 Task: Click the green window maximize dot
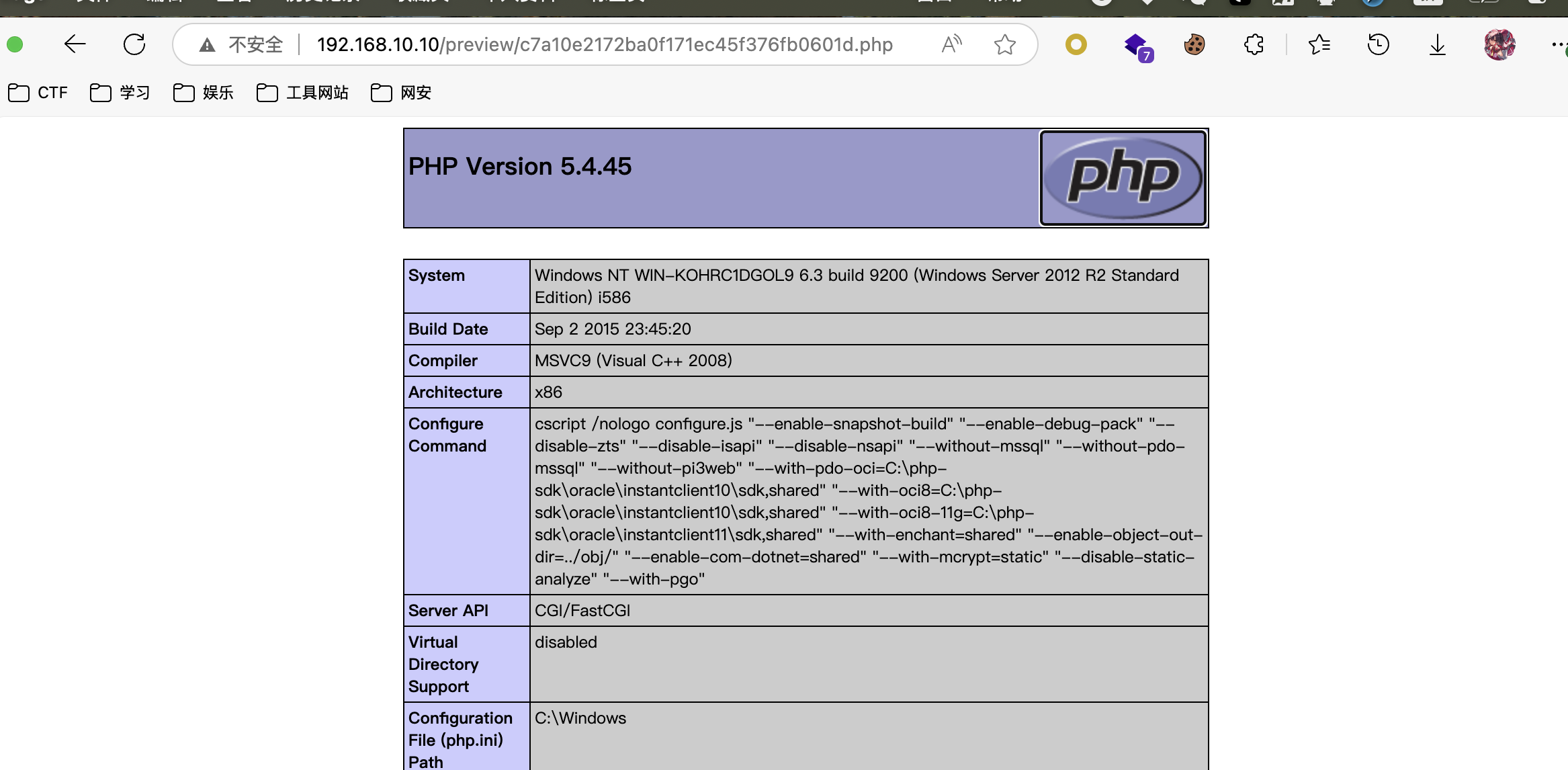pos(15,45)
